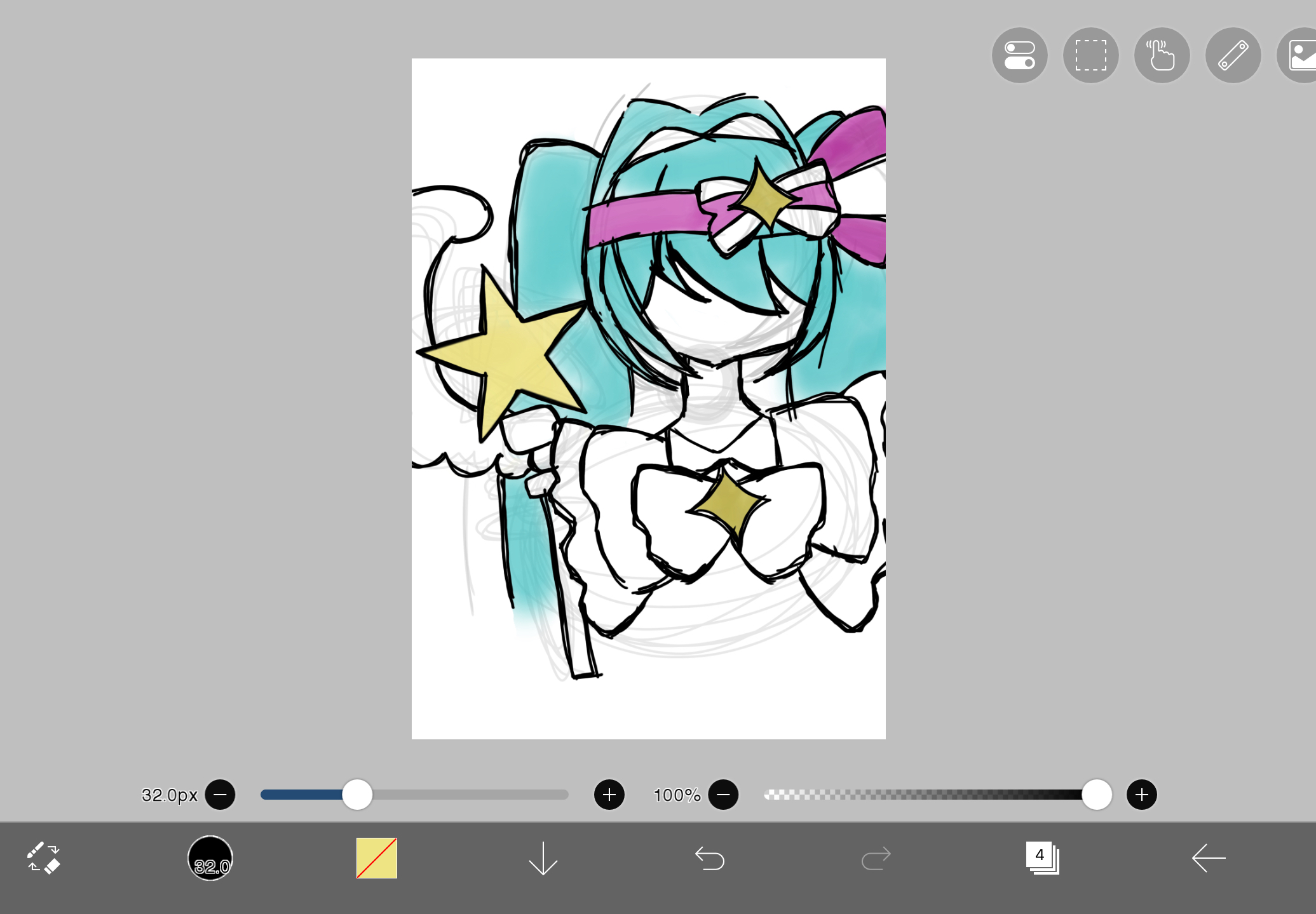Image resolution: width=1316 pixels, height=914 pixels.
Task: Decrease opacity with minus button
Action: 724,795
